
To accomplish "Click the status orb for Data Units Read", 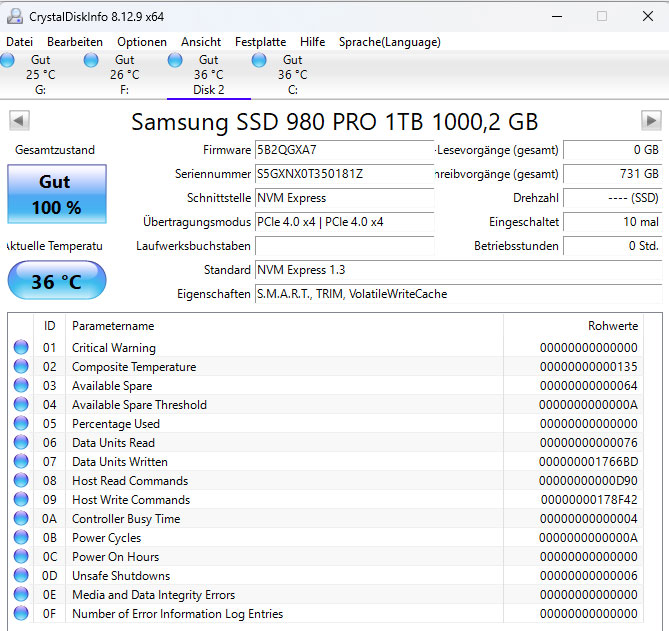I will point(21,442).
